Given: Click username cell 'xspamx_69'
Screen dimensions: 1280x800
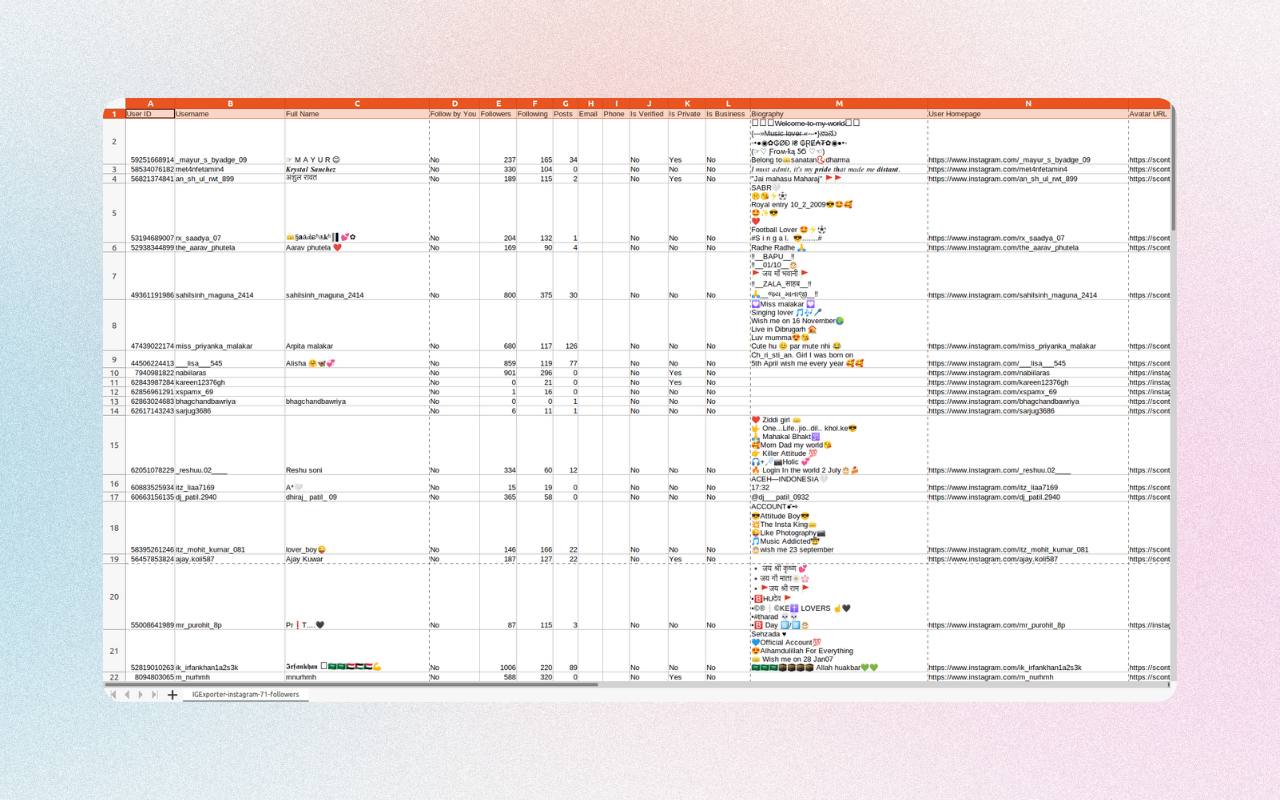Looking at the screenshot, I should [230, 392].
